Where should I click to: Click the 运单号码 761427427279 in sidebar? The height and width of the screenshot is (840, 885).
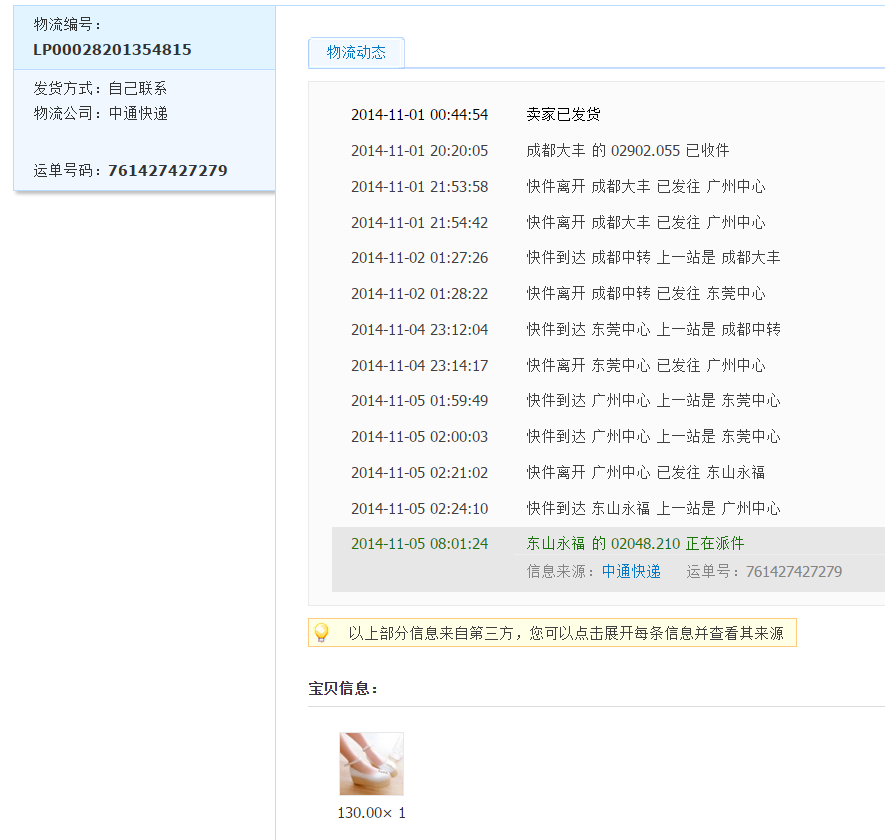click(x=167, y=171)
